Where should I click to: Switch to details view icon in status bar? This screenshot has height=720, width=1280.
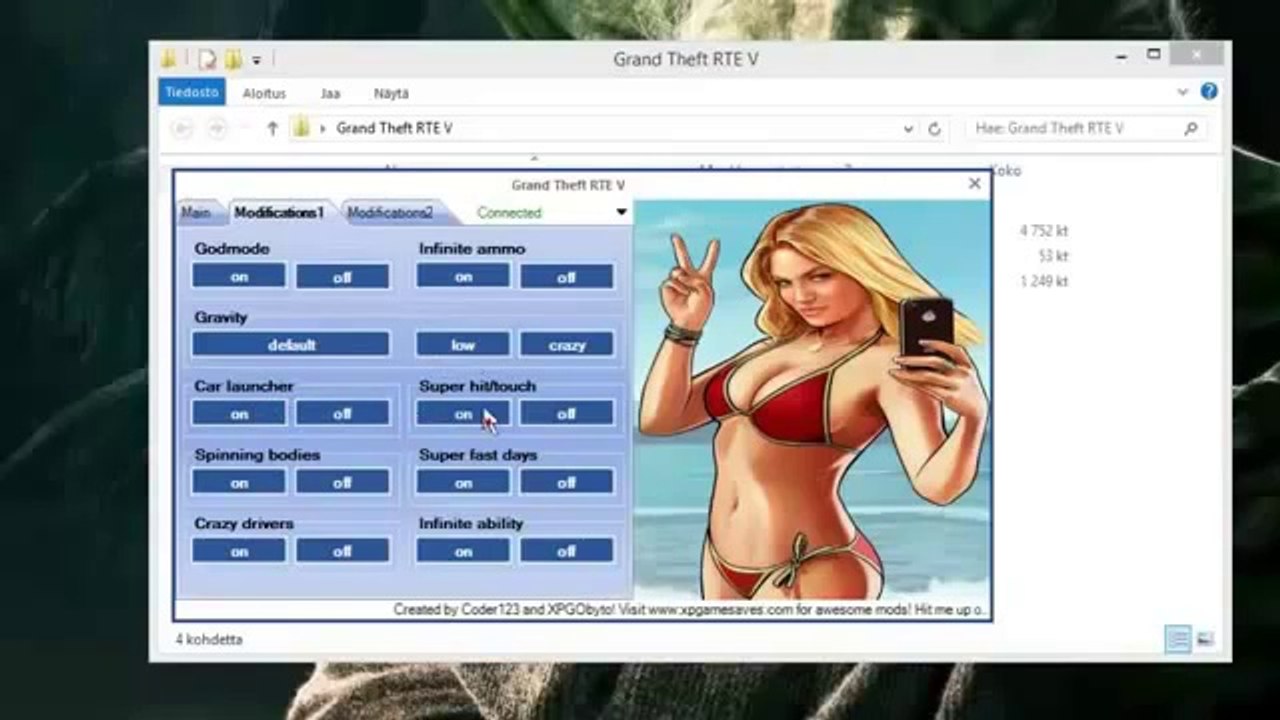tap(1178, 639)
